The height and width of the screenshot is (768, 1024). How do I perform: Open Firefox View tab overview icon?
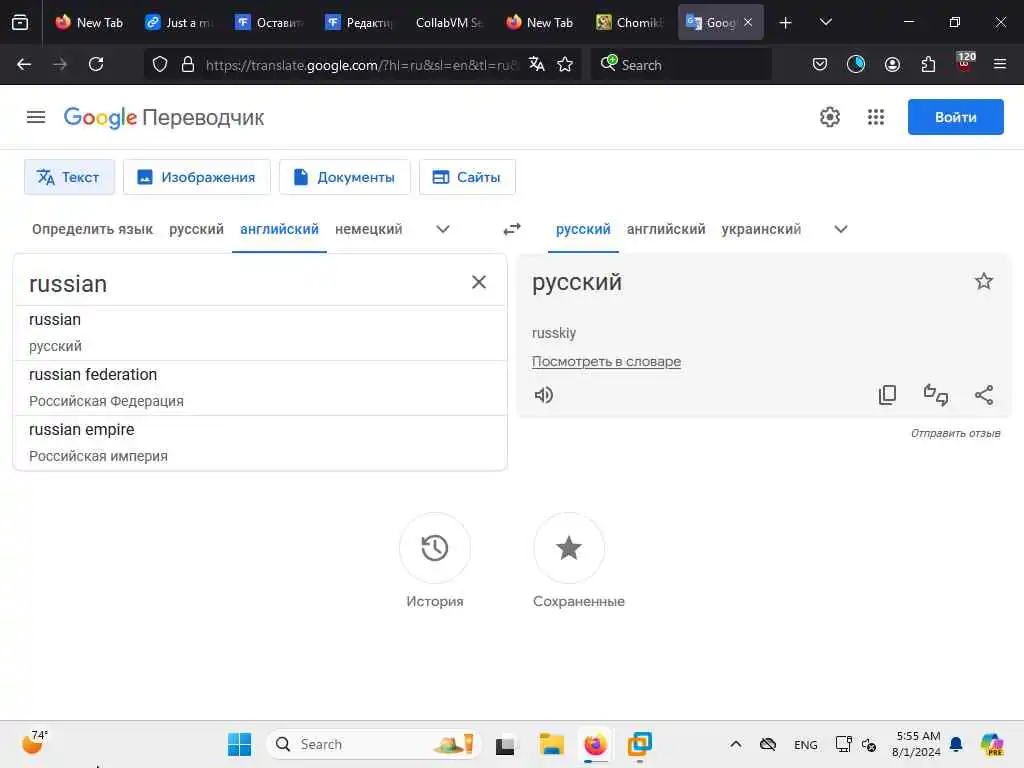[20, 22]
